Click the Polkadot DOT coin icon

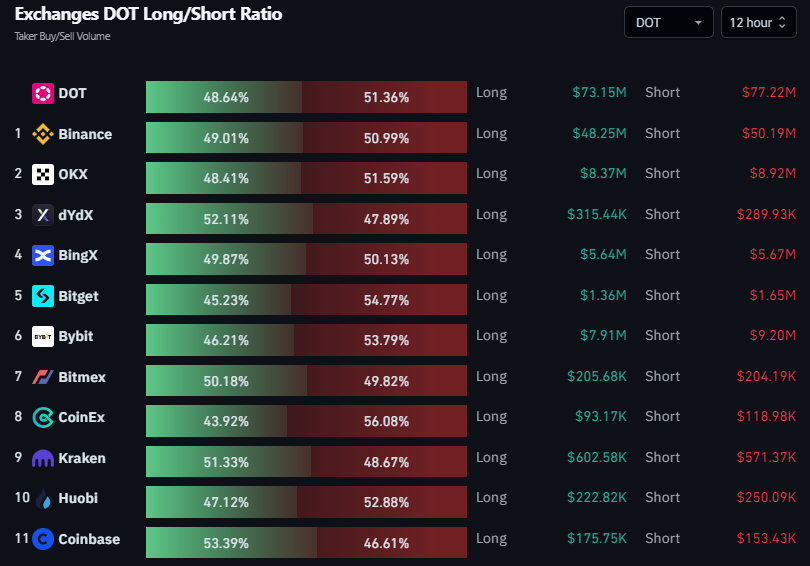pyautogui.click(x=43, y=93)
